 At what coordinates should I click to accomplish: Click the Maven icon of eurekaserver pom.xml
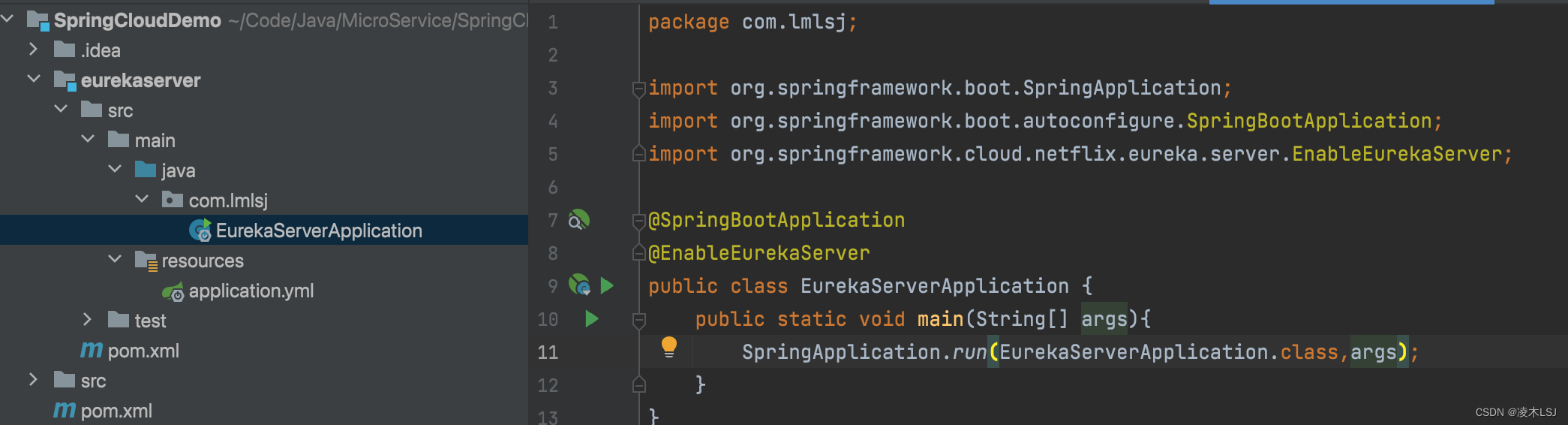92,350
